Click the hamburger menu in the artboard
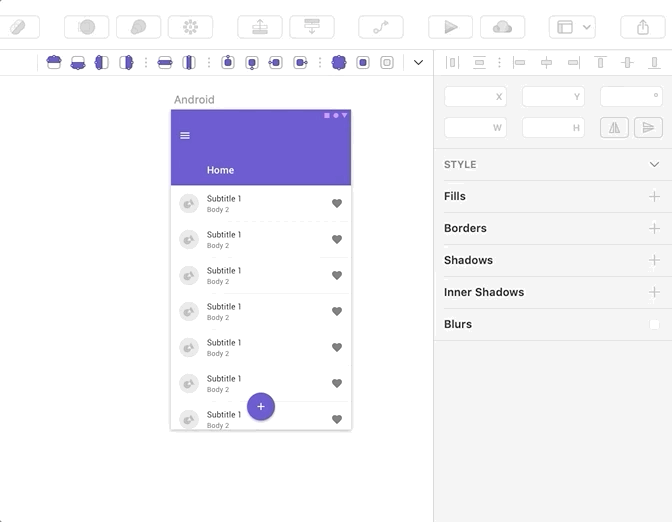The image size is (672, 522). 185,135
